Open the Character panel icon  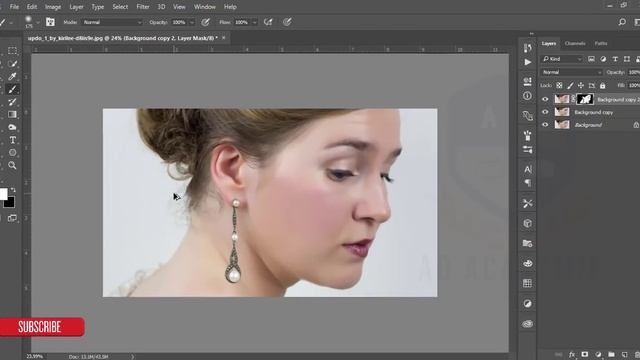pos(527,169)
